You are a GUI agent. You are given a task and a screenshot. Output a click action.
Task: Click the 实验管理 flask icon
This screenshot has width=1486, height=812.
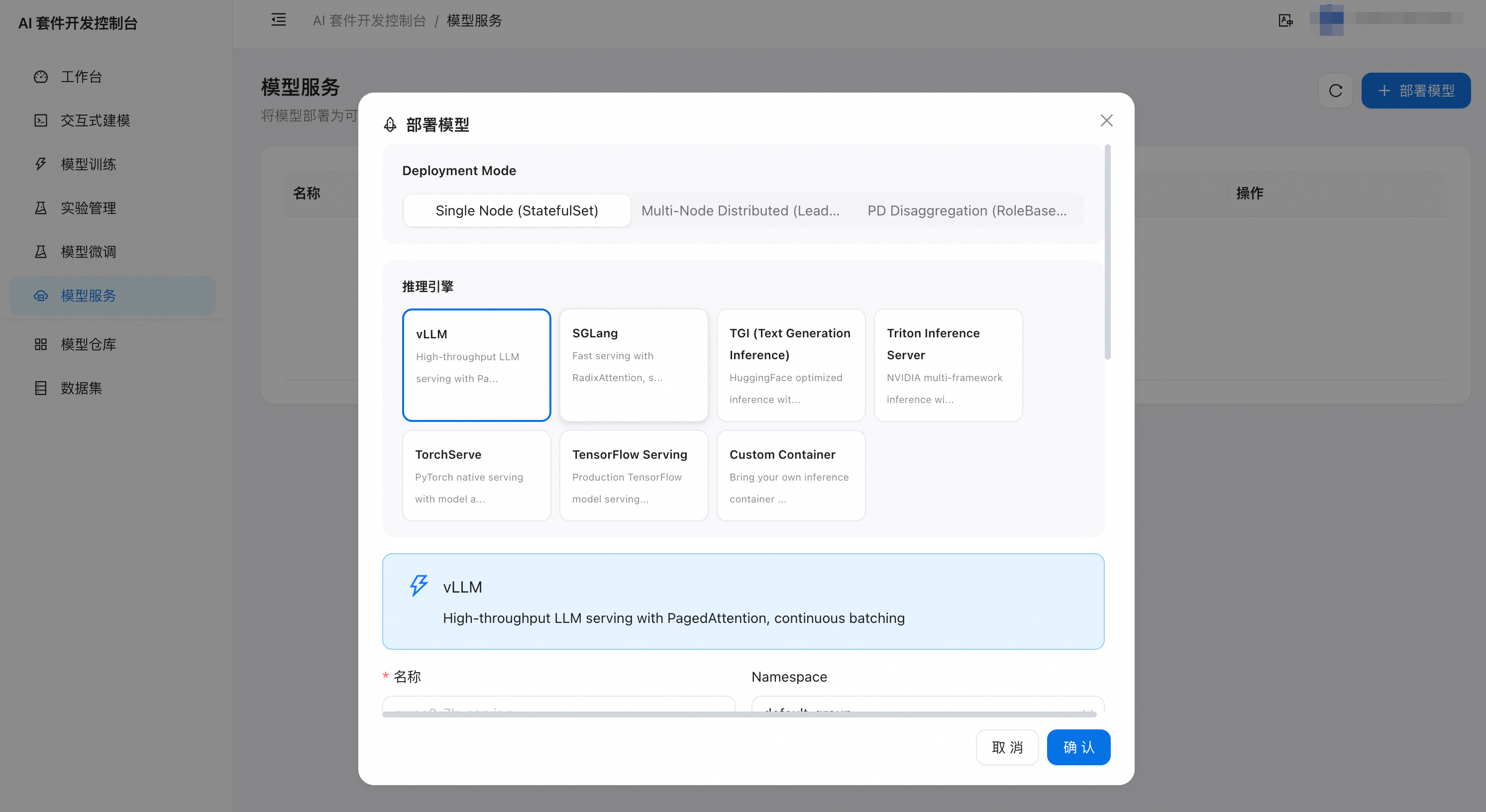coord(40,208)
